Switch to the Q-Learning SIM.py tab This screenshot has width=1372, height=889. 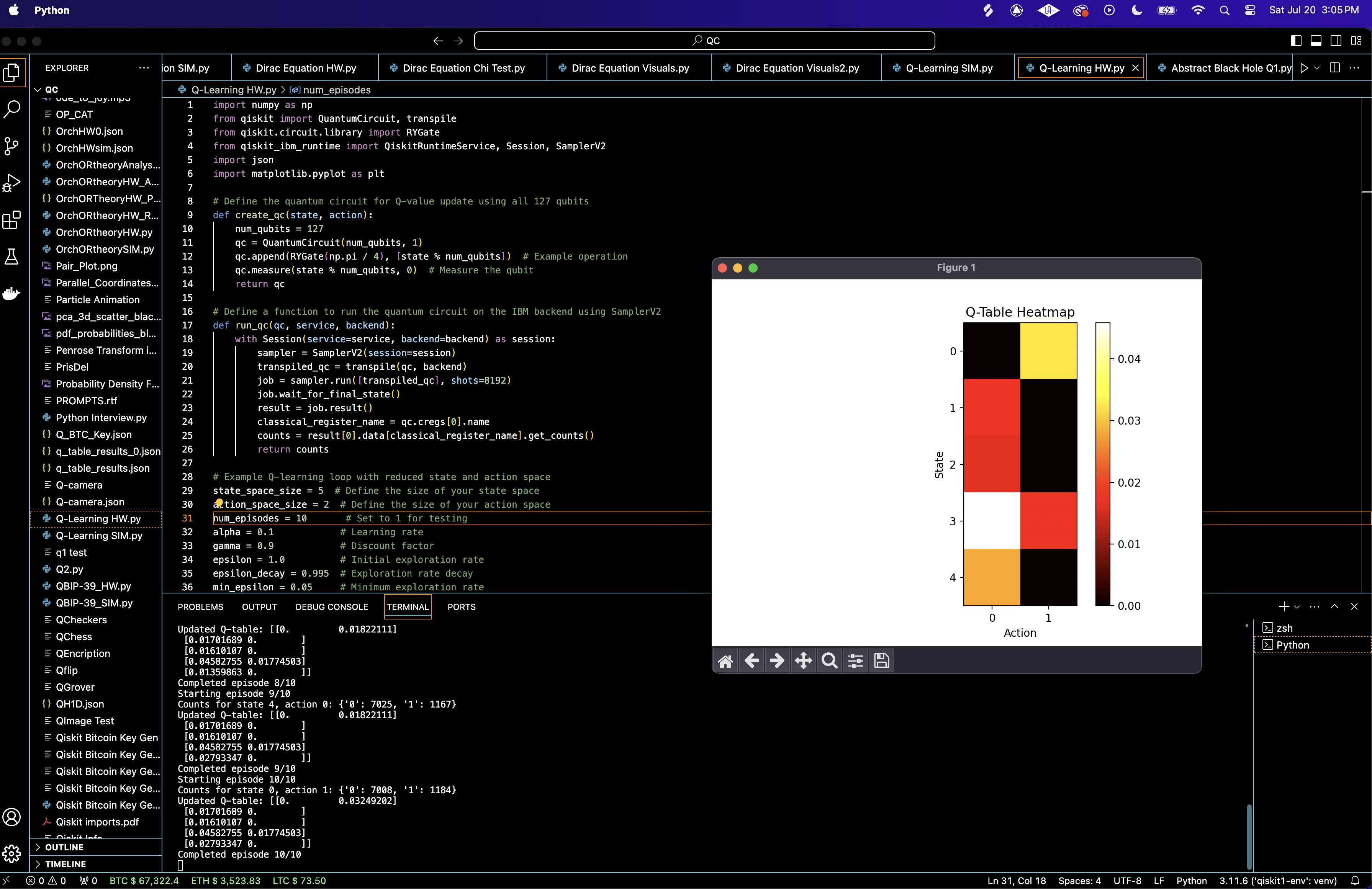click(949, 68)
